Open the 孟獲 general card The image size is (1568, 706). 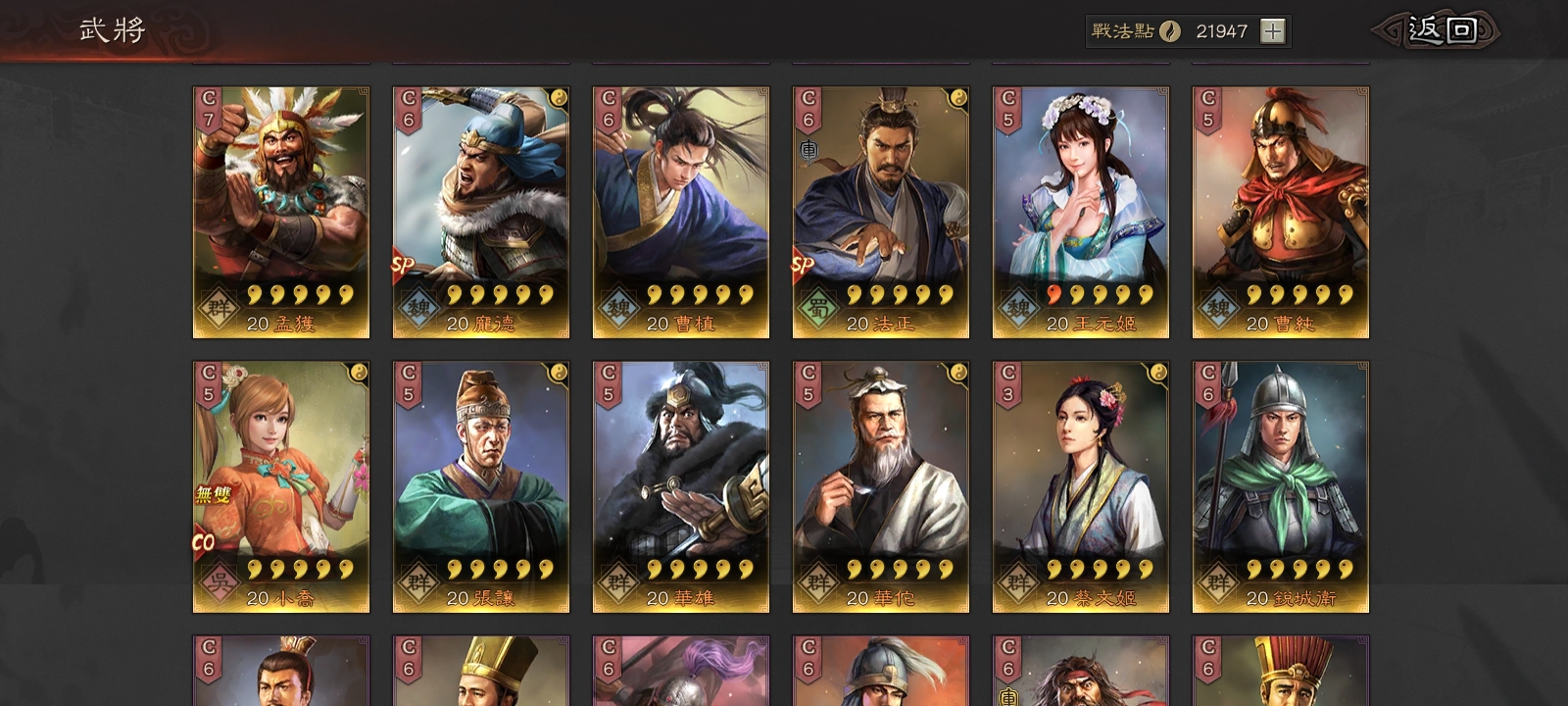coord(281,213)
